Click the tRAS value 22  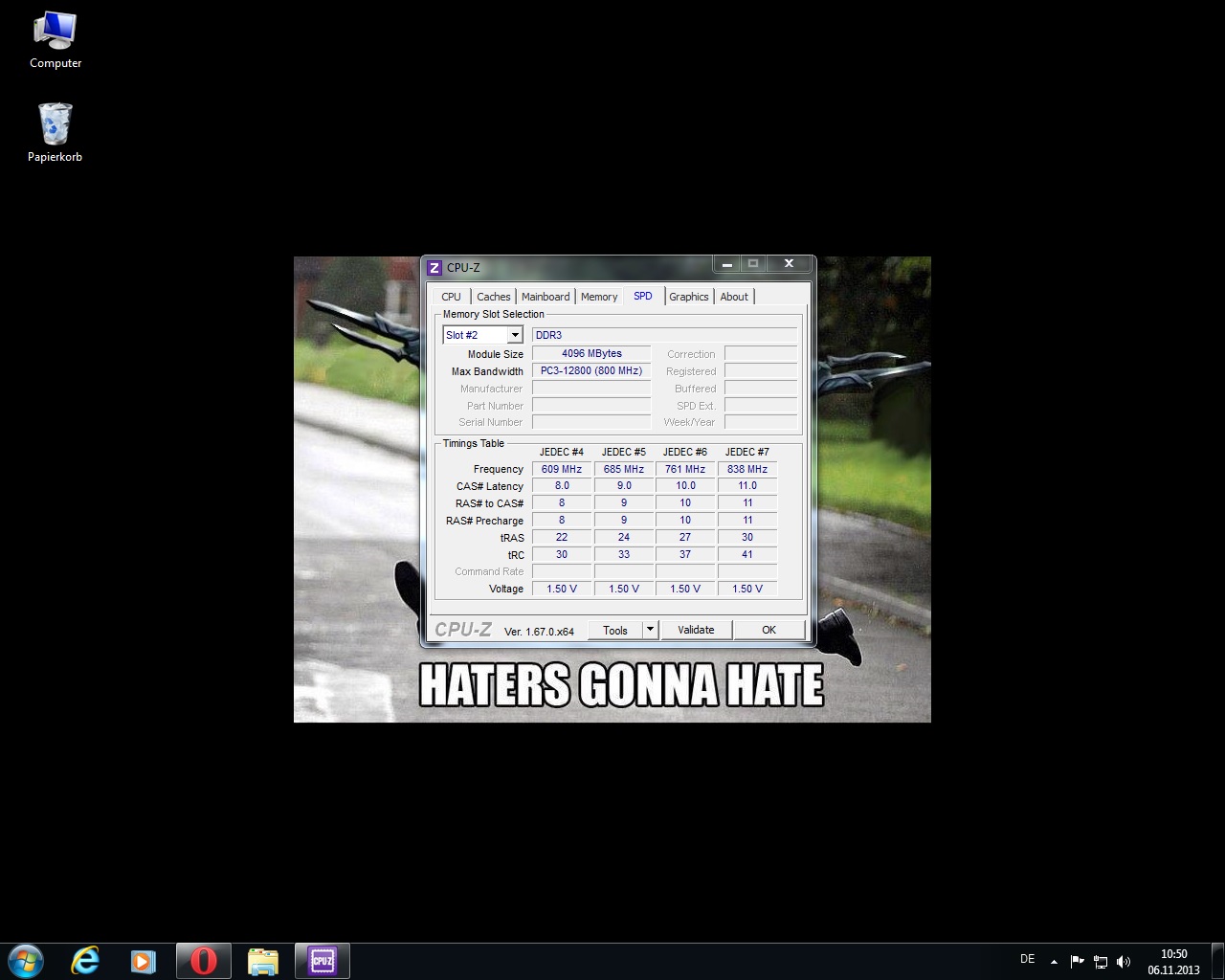(562, 537)
